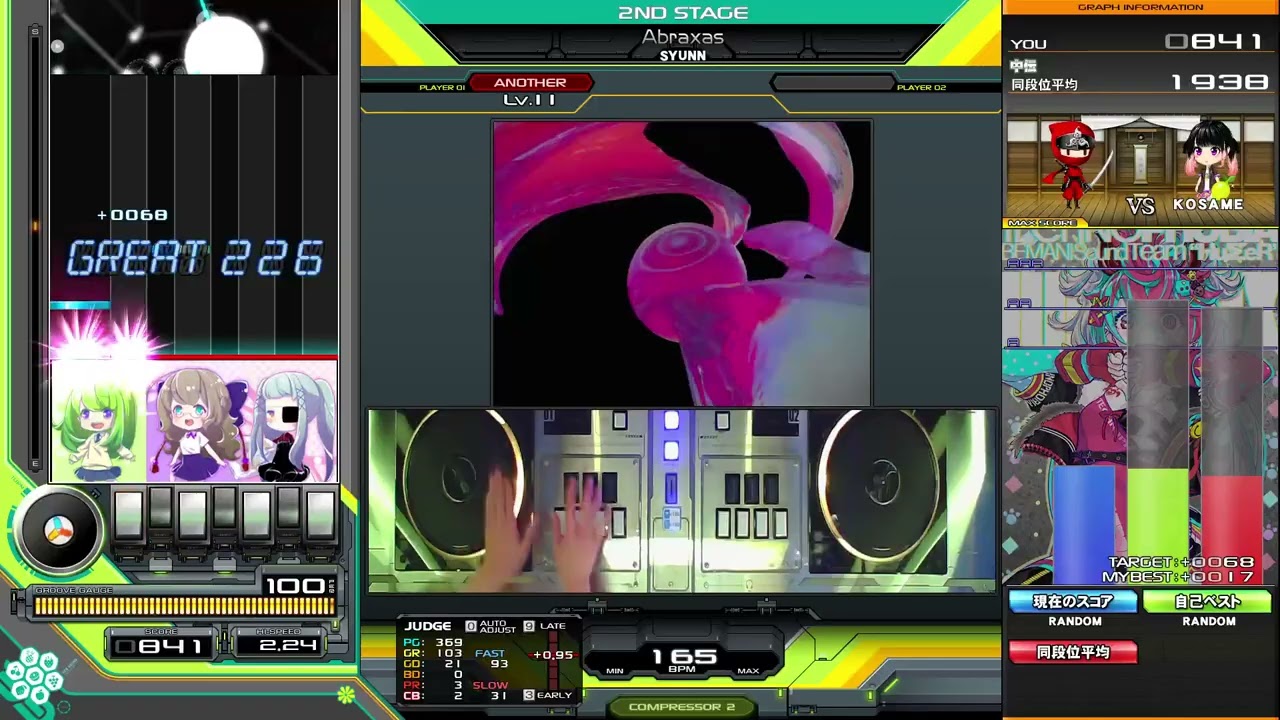Open the pink background animation video
The height and width of the screenshot is (720, 1280).
(682, 263)
